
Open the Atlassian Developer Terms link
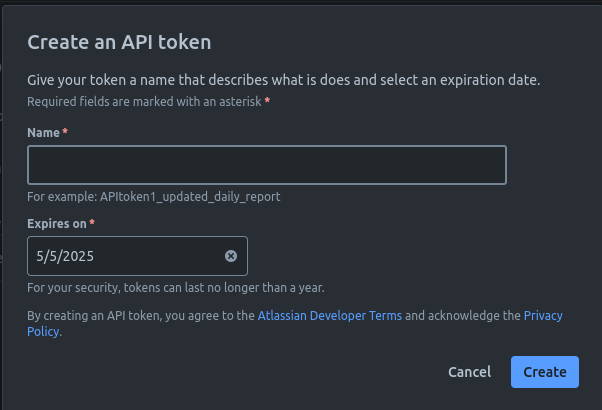(x=330, y=316)
